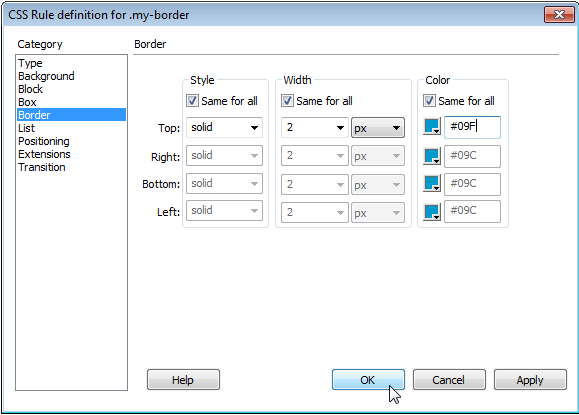Expand the Top border style dropdown
The image size is (579, 415).
click(x=224, y=127)
